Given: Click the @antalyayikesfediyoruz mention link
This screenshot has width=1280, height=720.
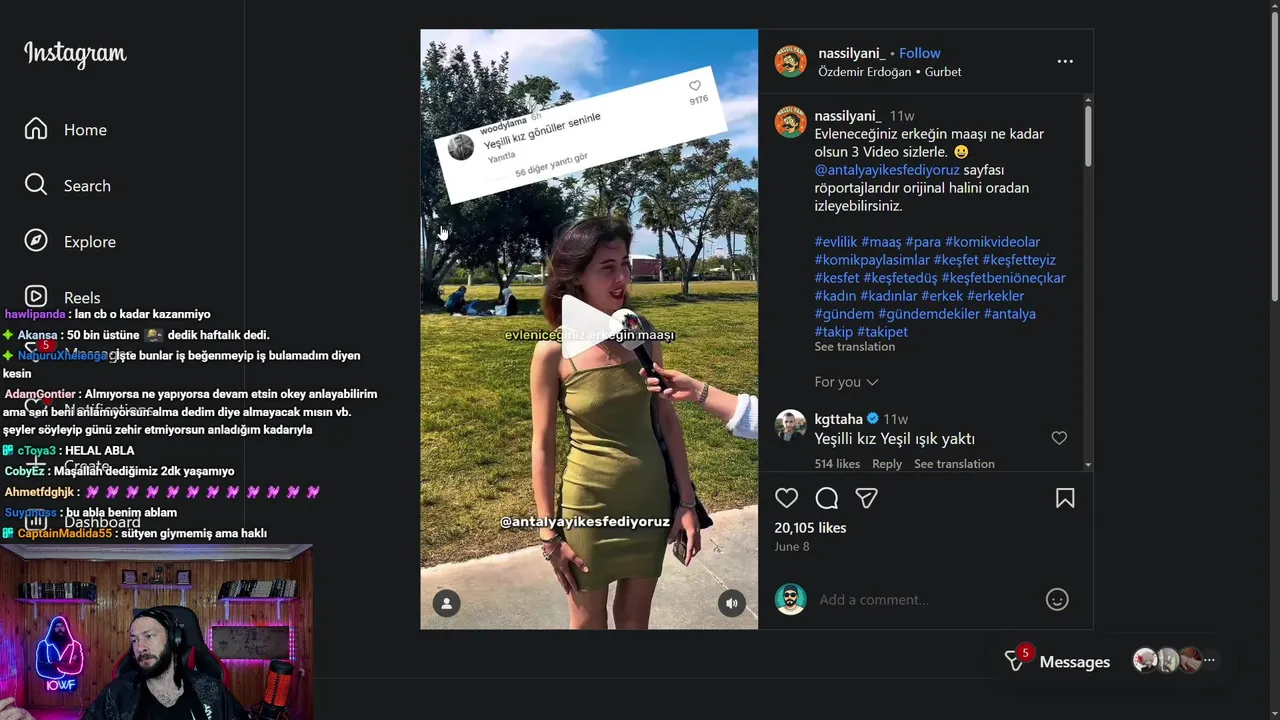Looking at the screenshot, I should click(887, 170).
